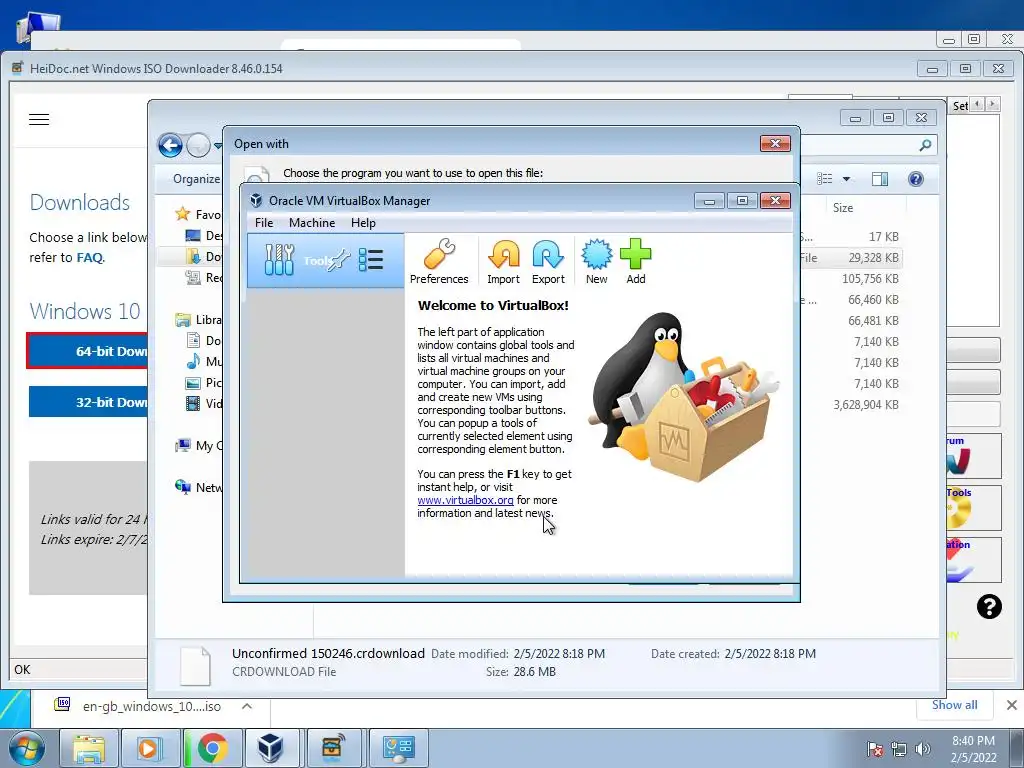The width and height of the screenshot is (1024, 768).
Task: Sort files by the Size column
Action: tap(843, 208)
